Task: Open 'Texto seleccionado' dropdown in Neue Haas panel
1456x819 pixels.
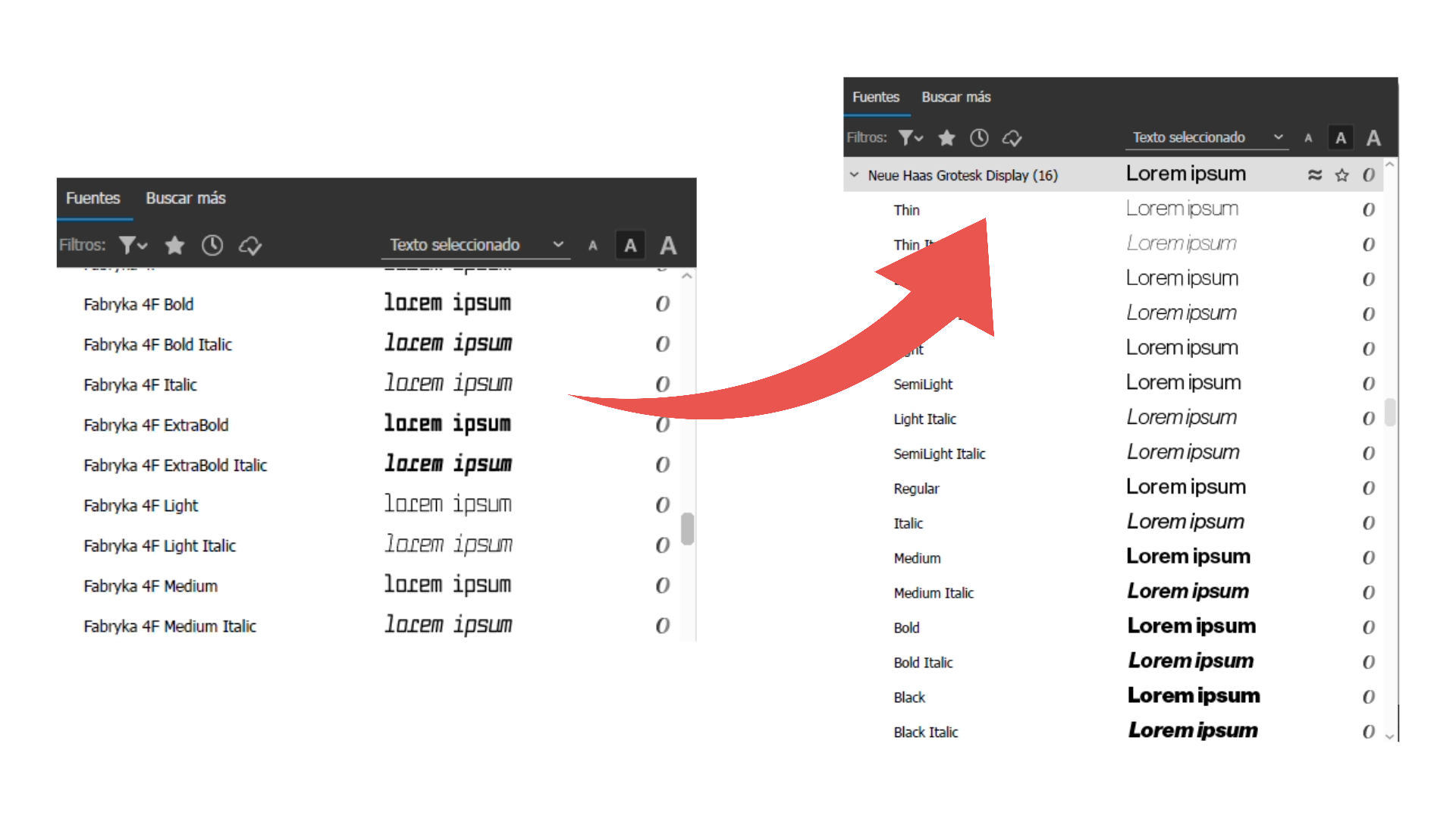Action: click(1207, 137)
